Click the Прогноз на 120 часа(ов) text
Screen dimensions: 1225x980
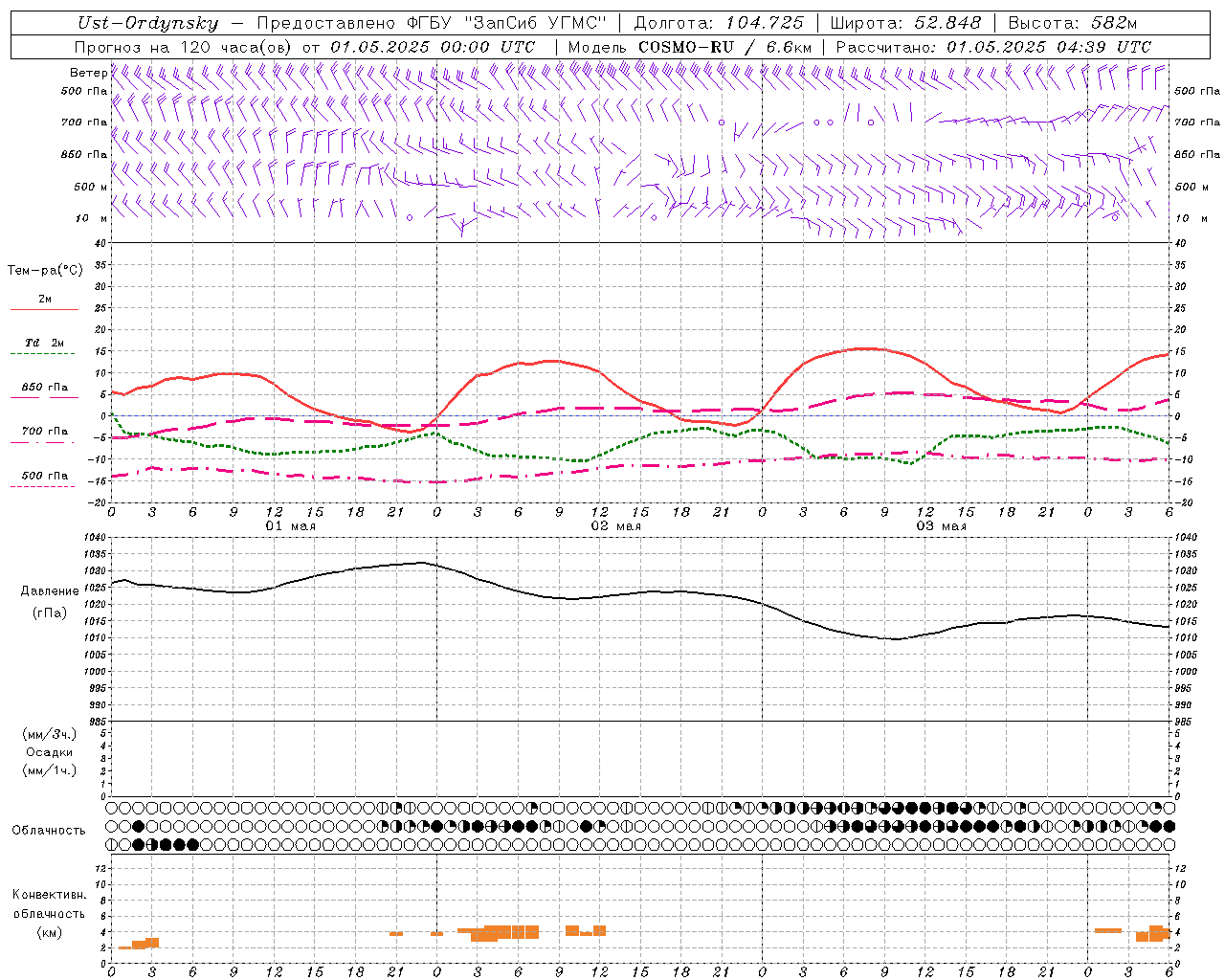(x=185, y=46)
